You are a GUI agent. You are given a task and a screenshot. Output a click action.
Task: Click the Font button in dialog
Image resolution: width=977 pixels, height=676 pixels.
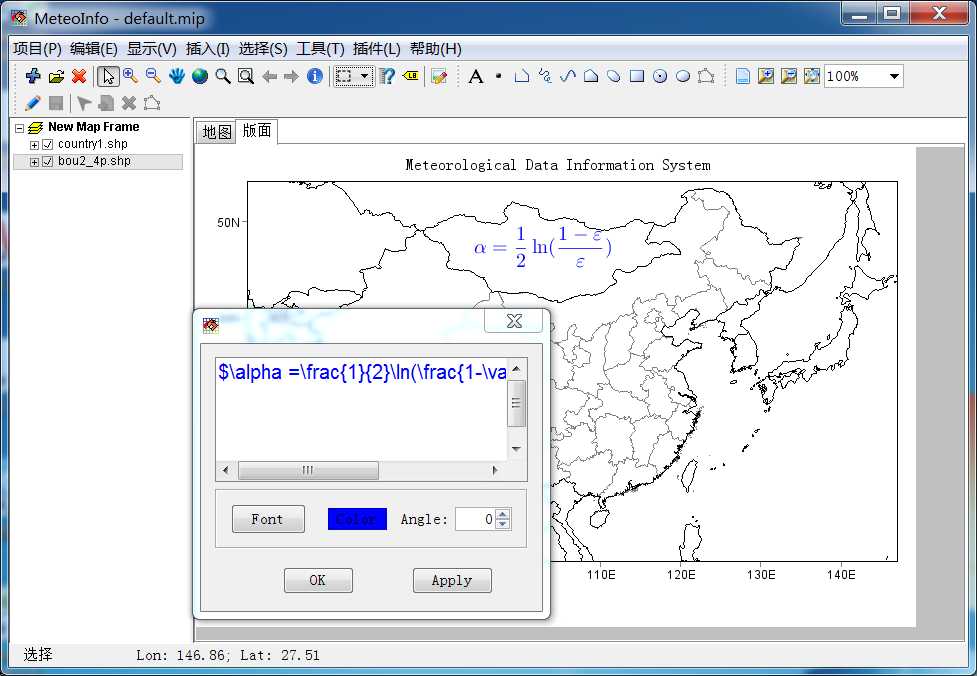click(268, 519)
